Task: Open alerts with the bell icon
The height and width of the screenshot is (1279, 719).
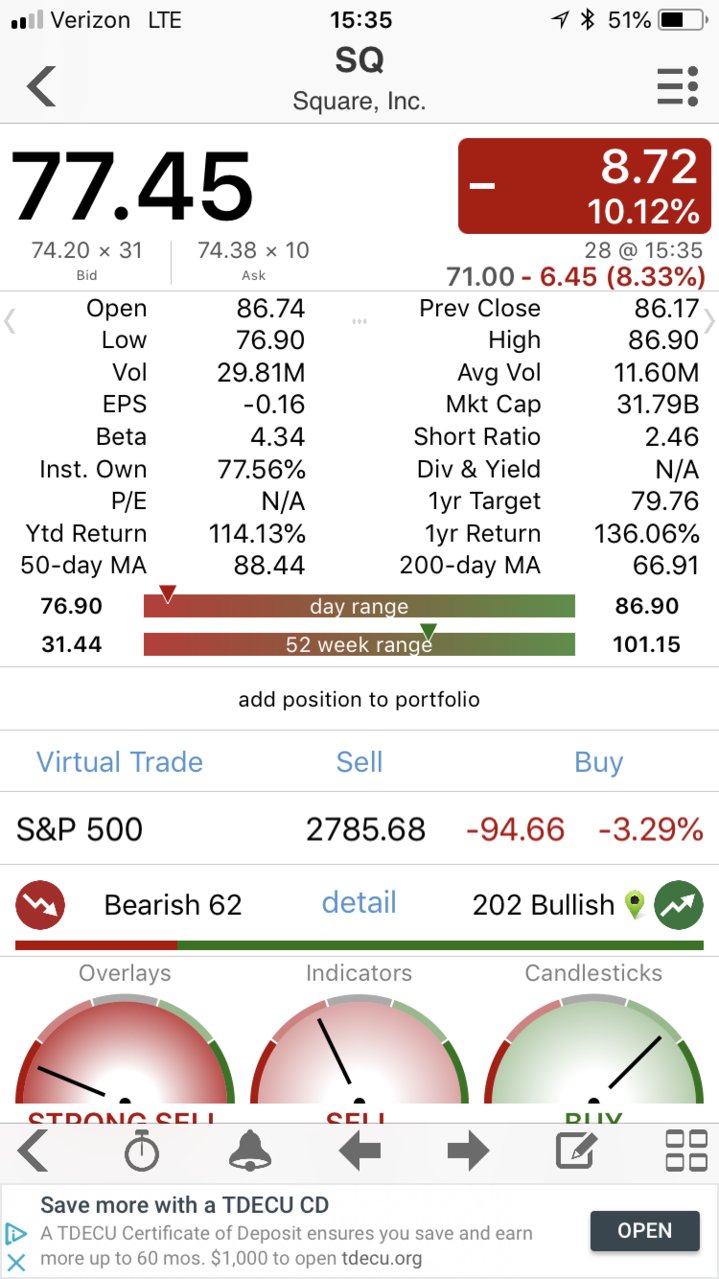Action: click(250, 1151)
